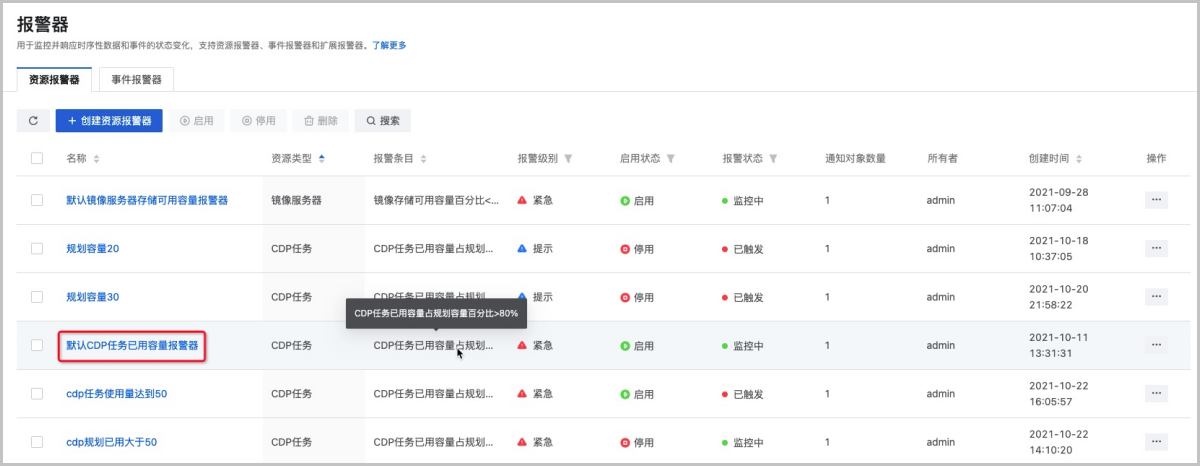
Task: Toggle the select-all checkbox in header
Action: tap(37, 158)
